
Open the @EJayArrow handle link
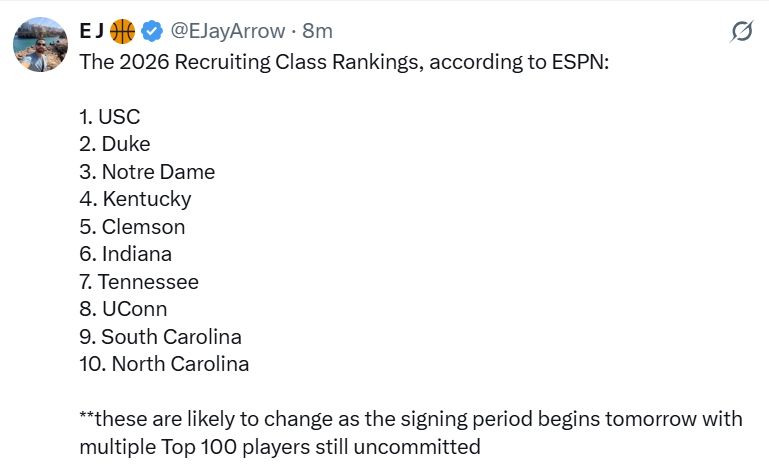tap(227, 32)
